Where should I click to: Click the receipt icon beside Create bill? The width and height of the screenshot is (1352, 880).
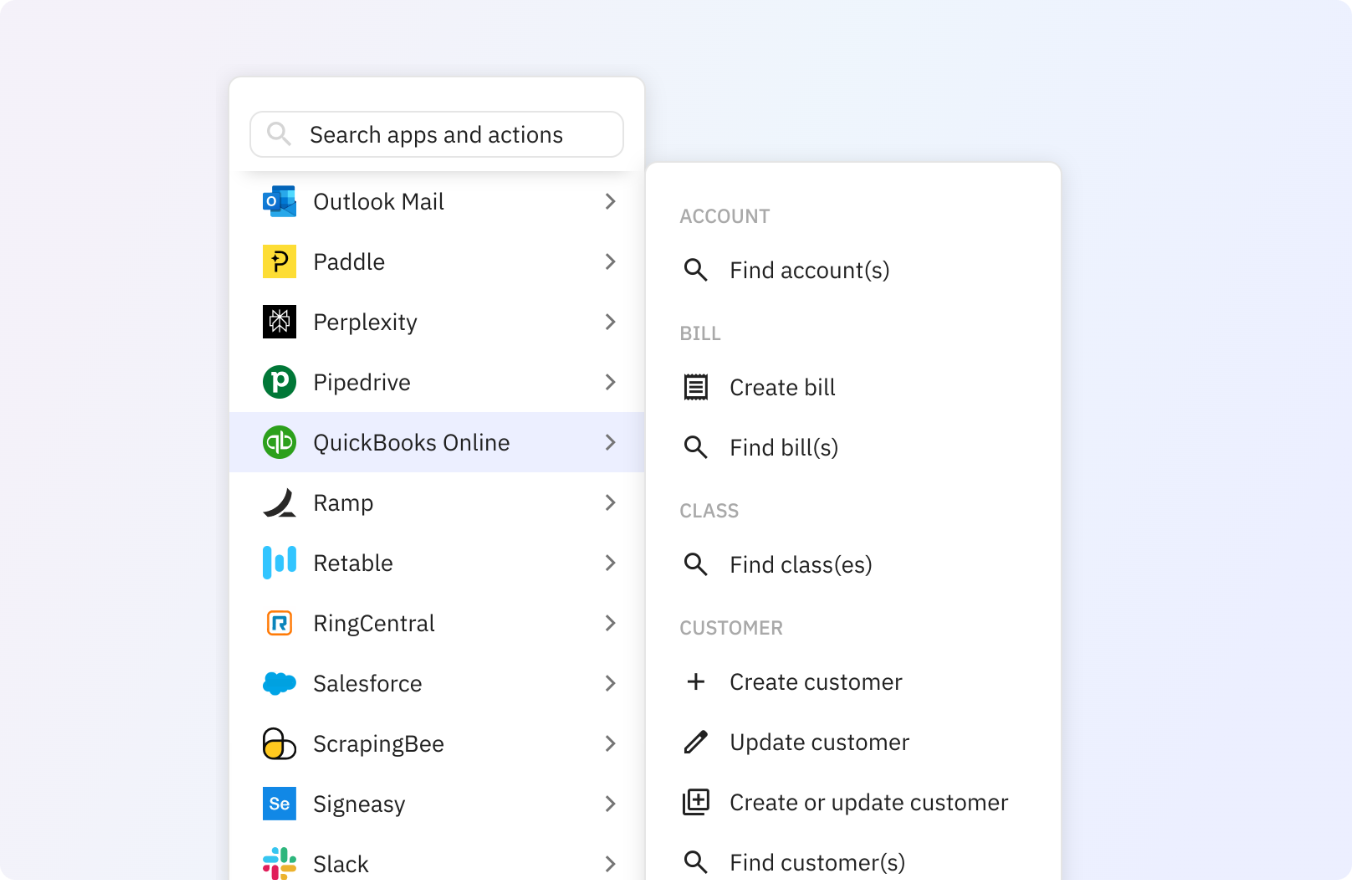[695, 387]
